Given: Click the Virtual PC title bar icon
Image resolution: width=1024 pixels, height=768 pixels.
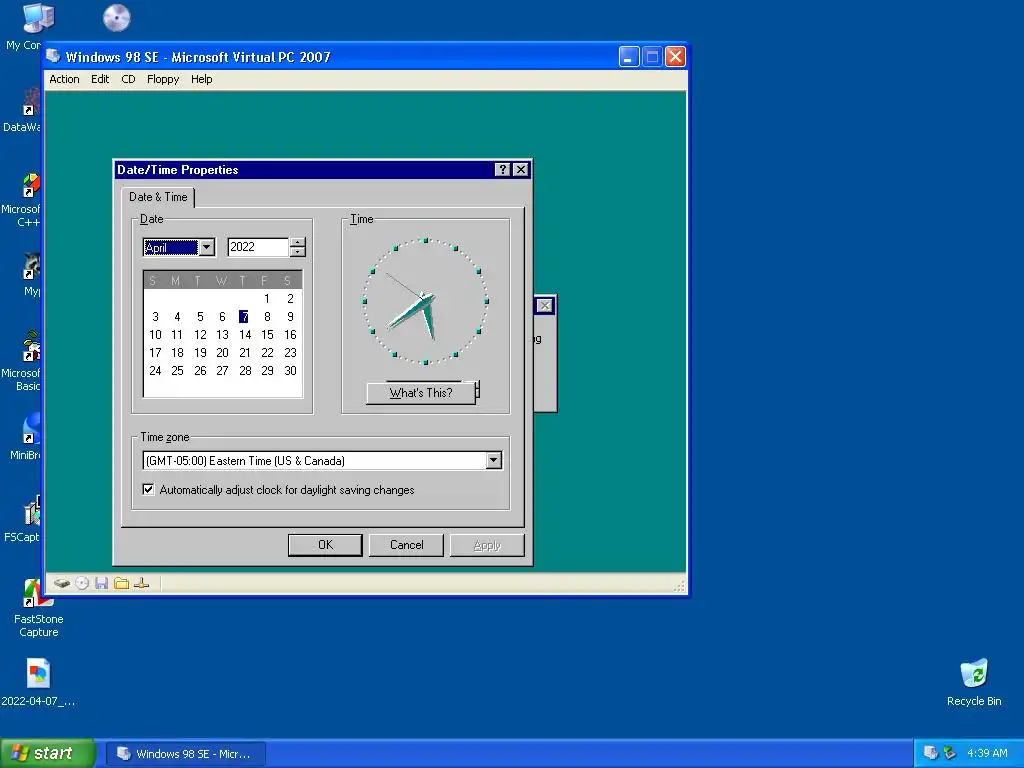Looking at the screenshot, I should pos(54,57).
